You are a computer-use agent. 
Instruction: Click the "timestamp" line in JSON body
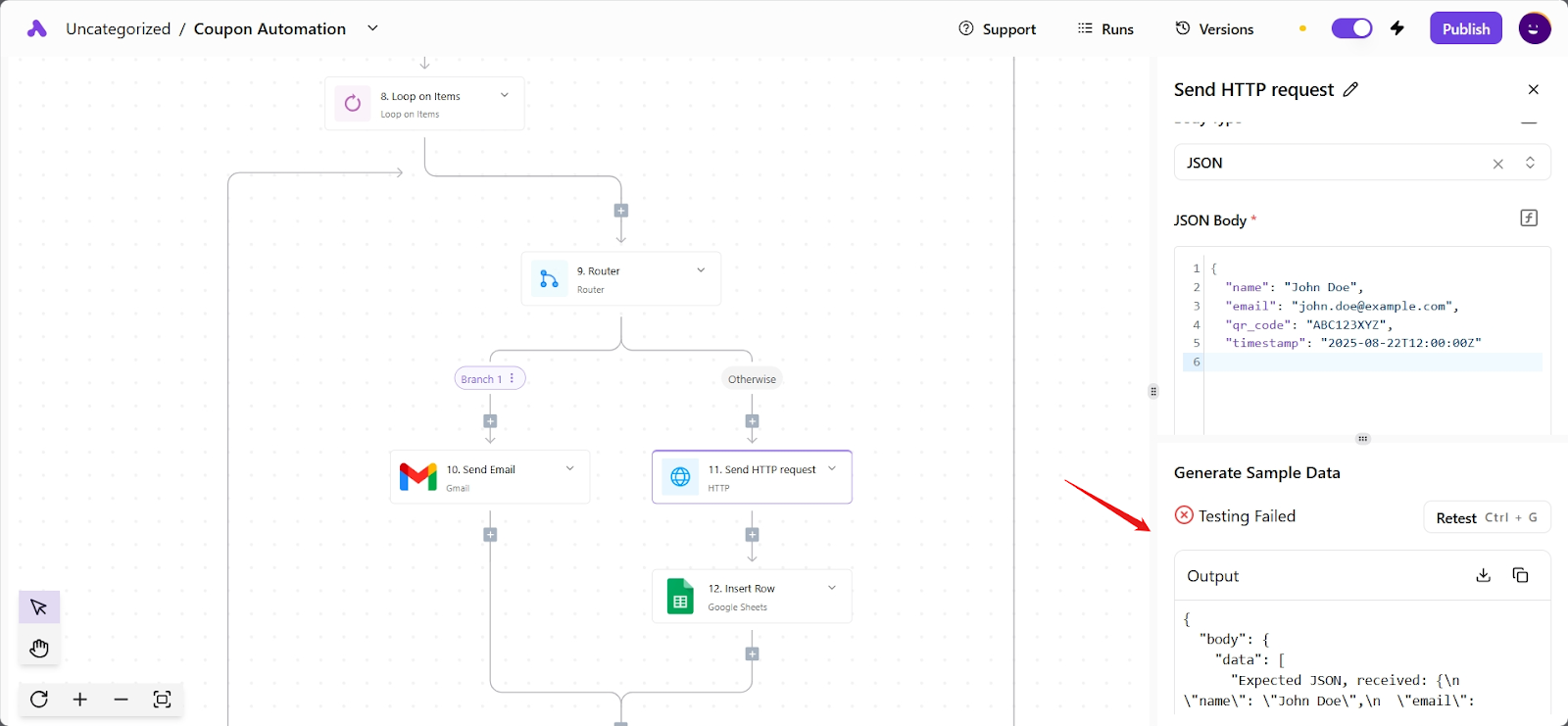coord(1352,343)
